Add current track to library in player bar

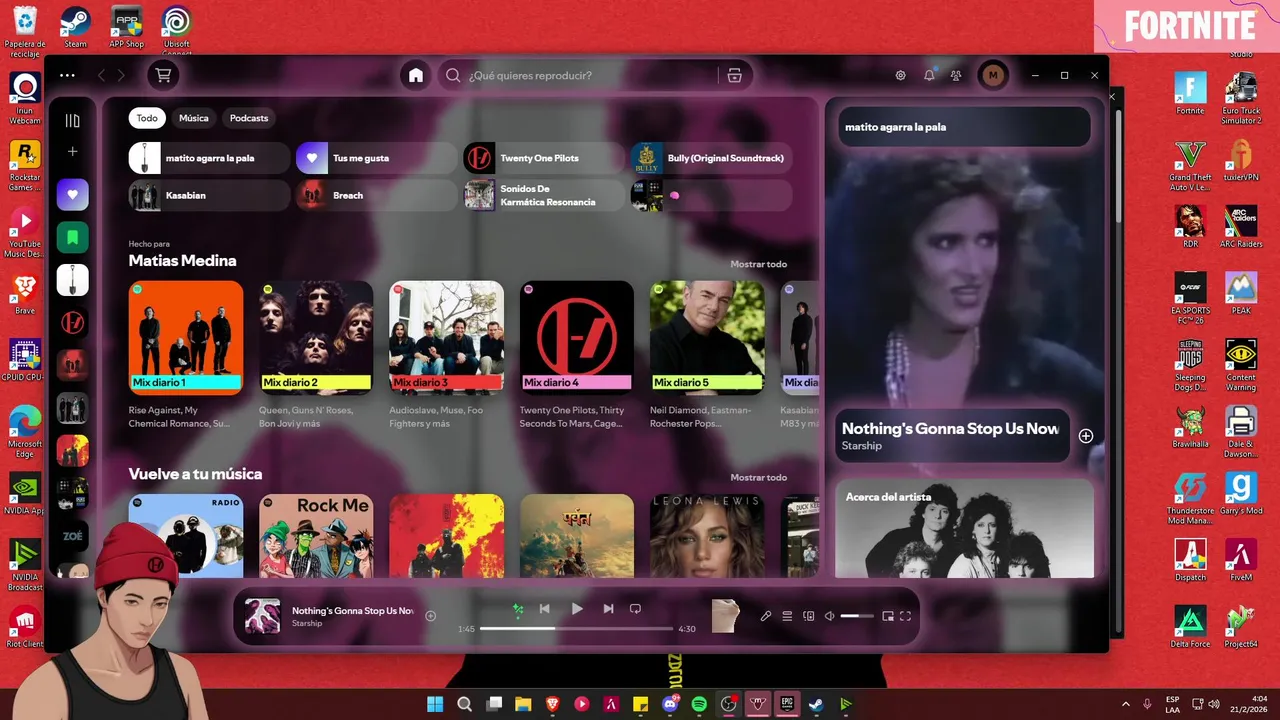431,616
